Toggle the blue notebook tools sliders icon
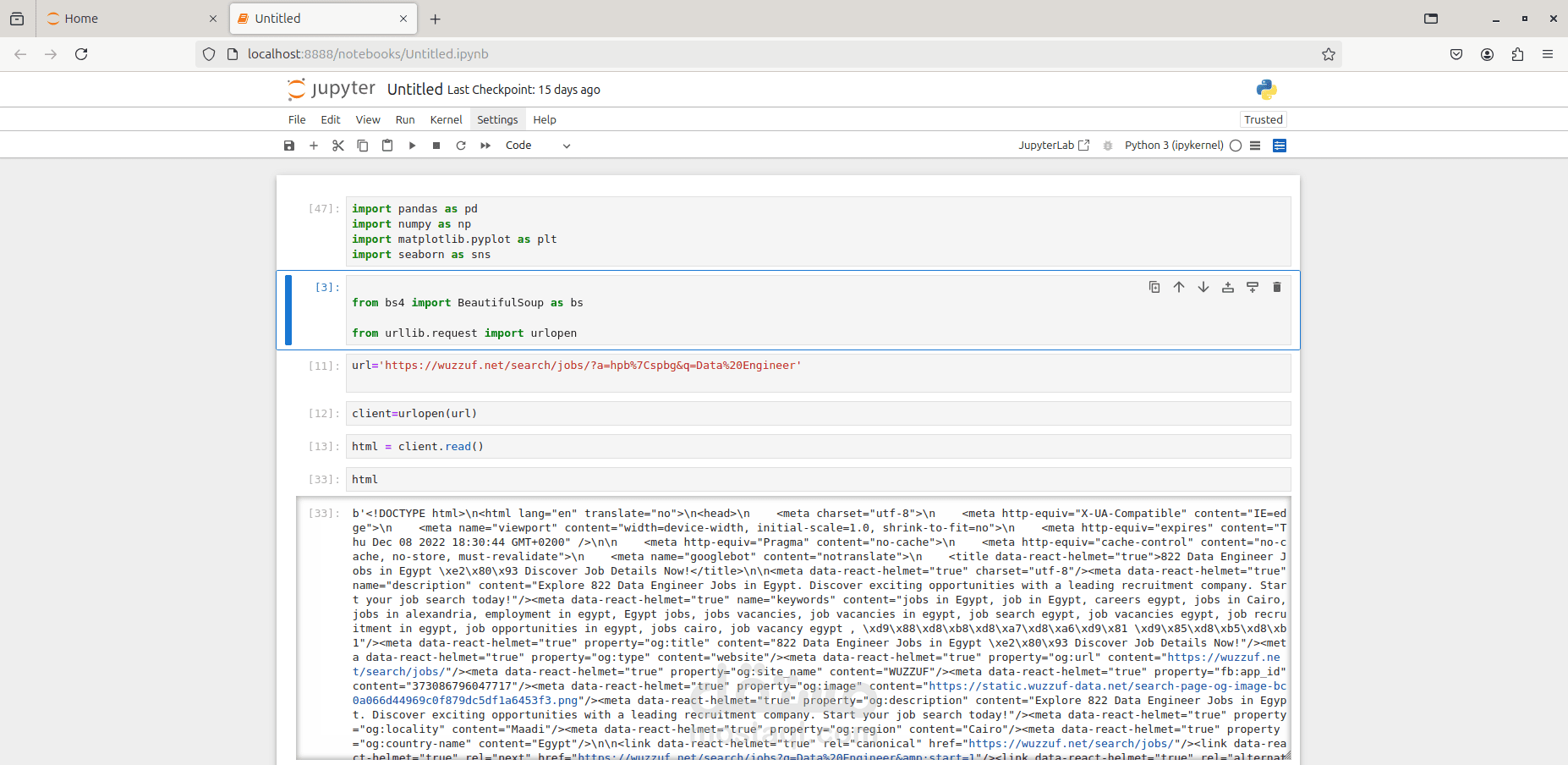This screenshot has height=765, width=1568. click(1280, 146)
